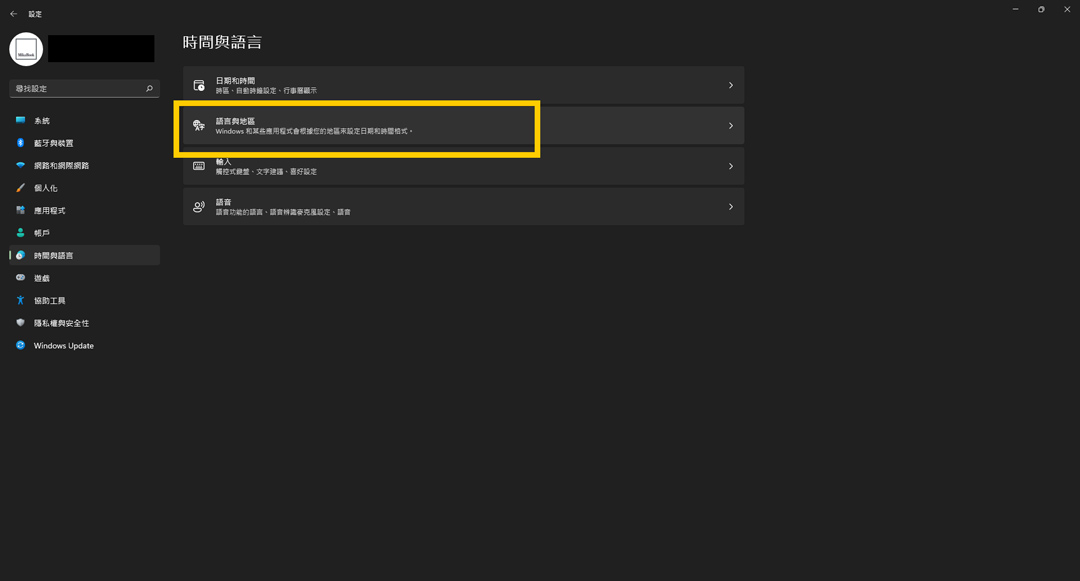Open 語音 settings title
Viewport: 1080px width, 581px height.
coord(223,202)
